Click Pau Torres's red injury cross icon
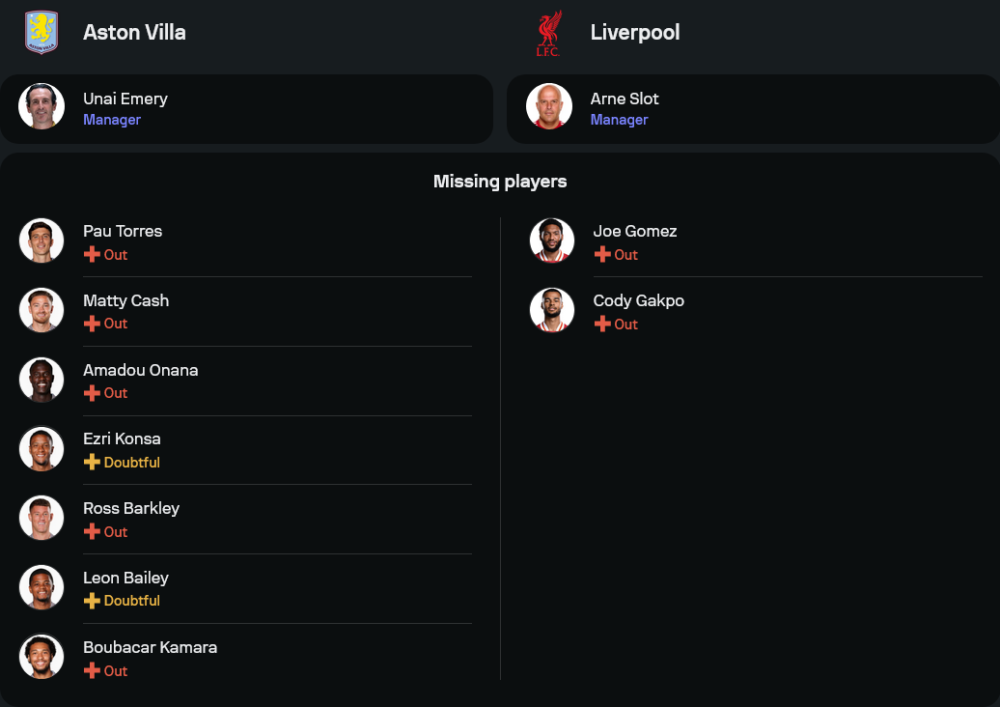 (92, 255)
